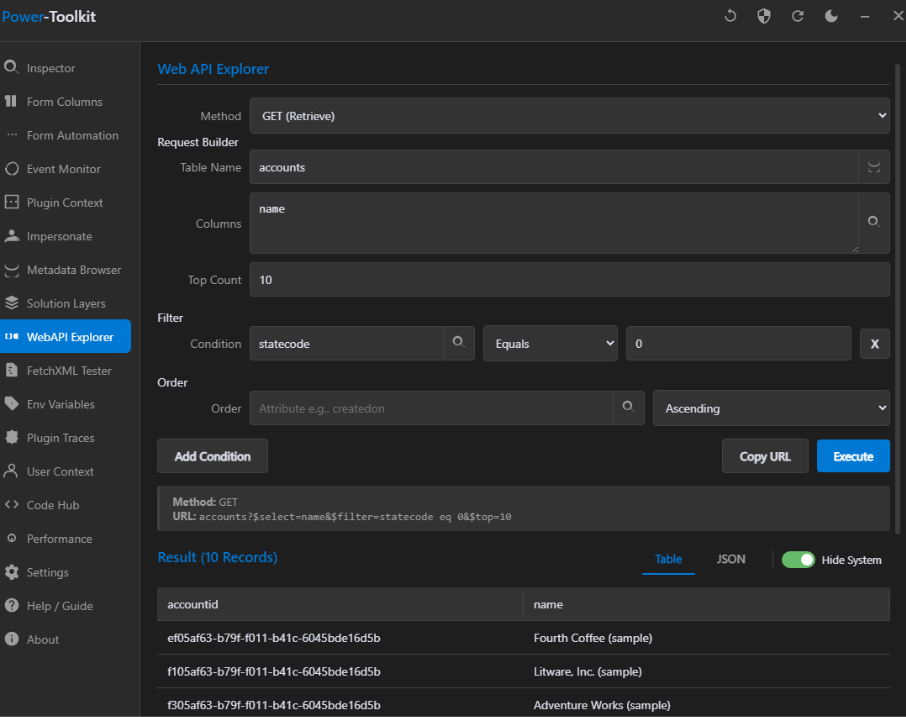Click the shield icon in header
The image size is (906, 717).
[764, 16]
